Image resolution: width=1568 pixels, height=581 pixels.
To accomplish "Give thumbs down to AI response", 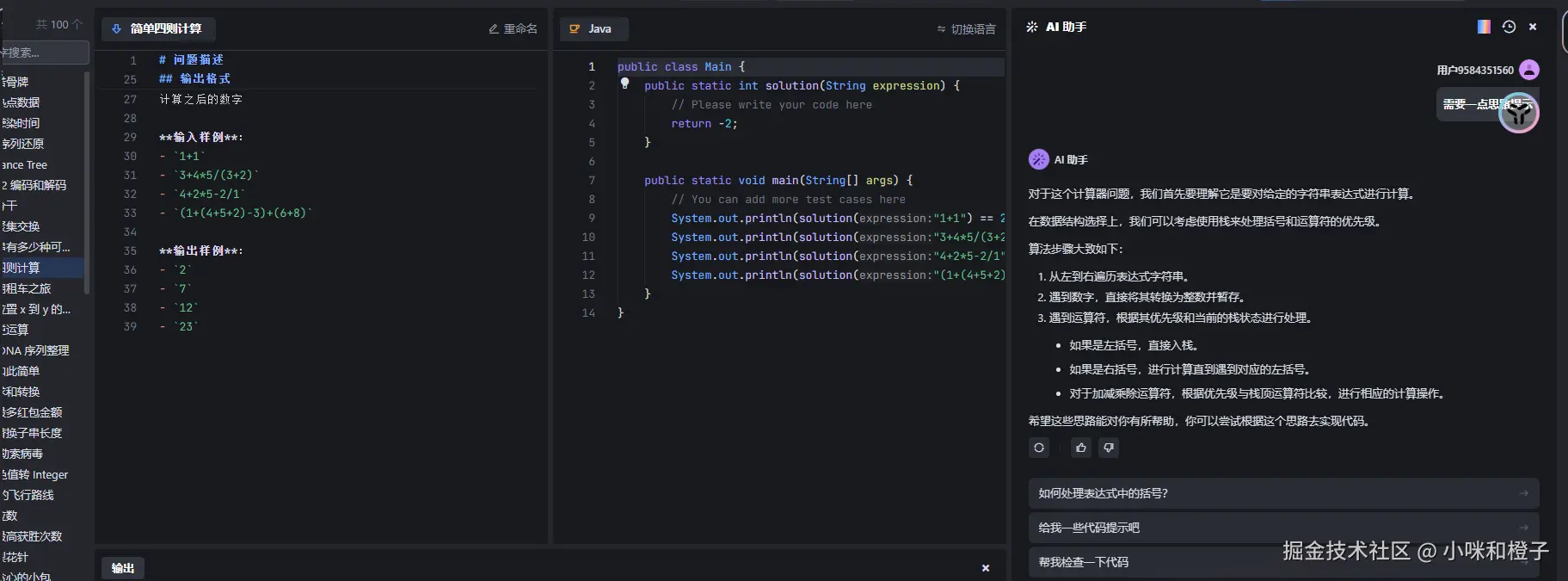I will [x=1109, y=448].
